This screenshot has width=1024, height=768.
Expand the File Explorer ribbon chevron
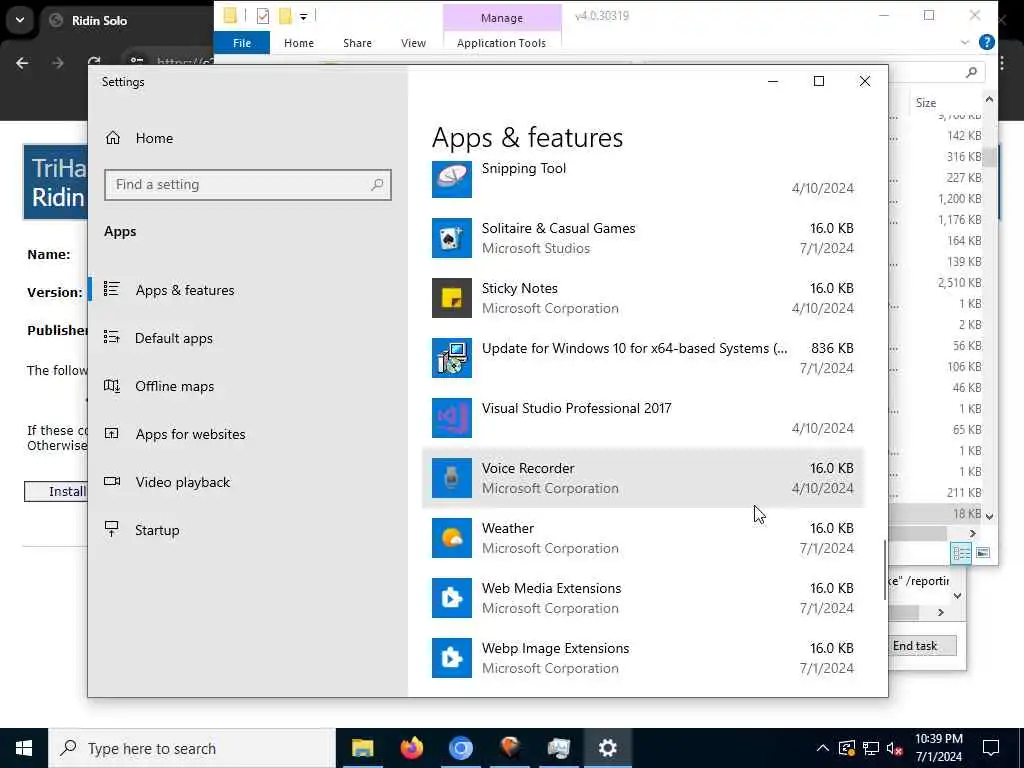[x=965, y=42]
